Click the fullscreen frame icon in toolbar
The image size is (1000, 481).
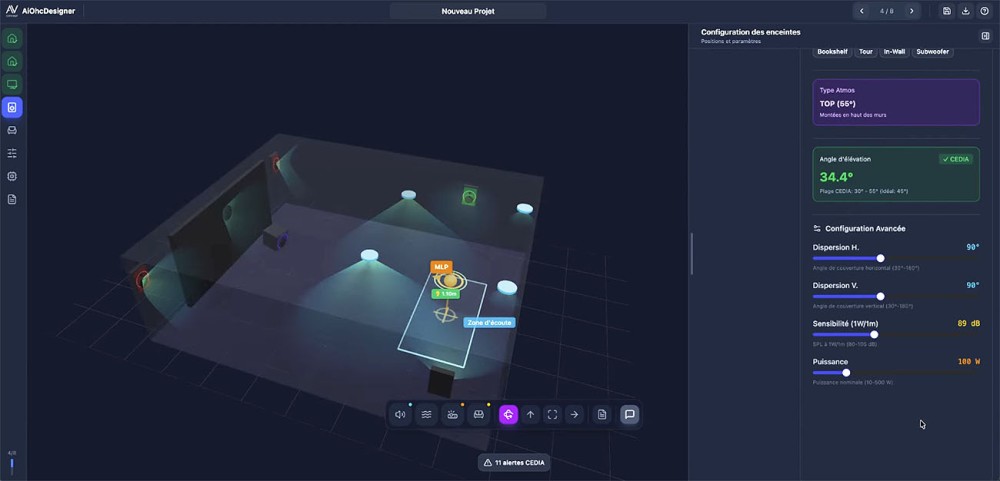pos(552,414)
